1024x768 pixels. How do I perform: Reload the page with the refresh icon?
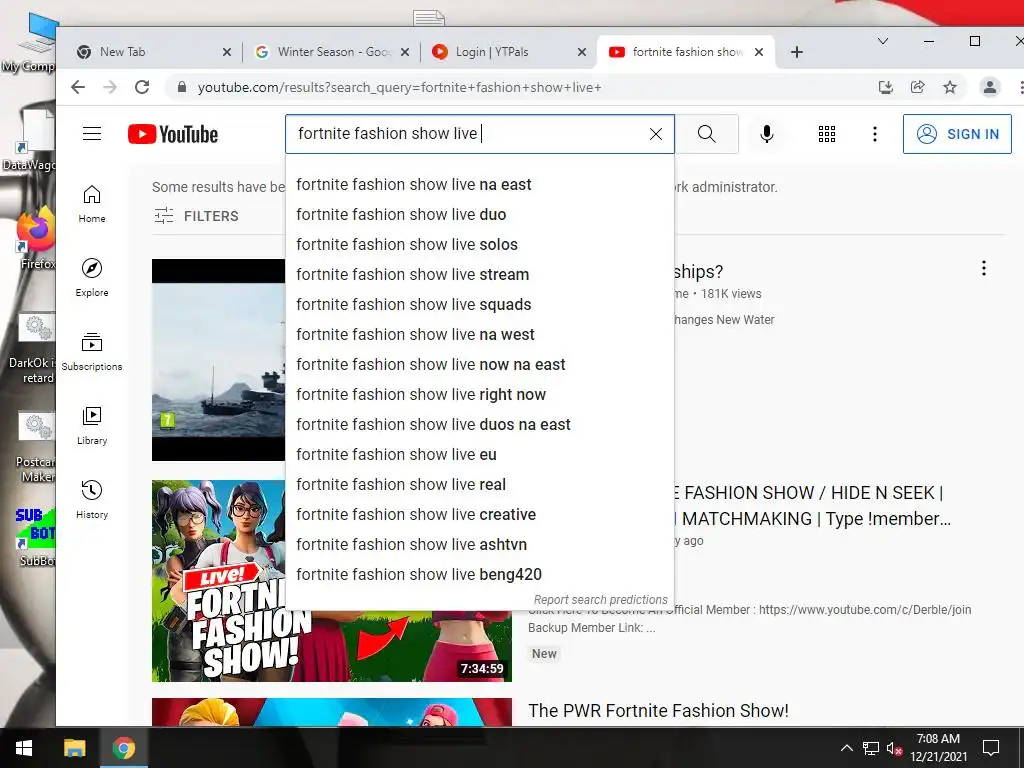tap(142, 87)
